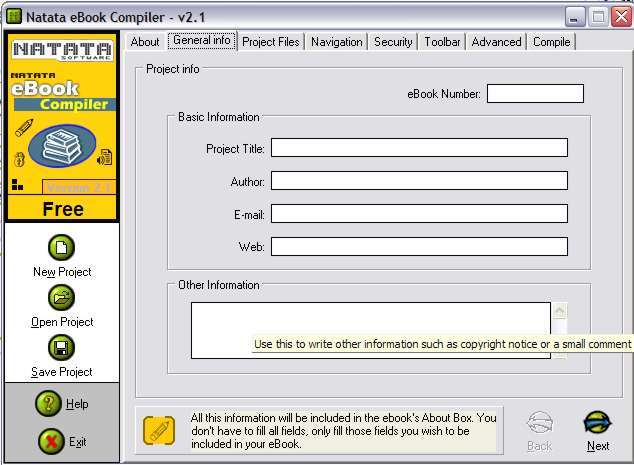
Task: Click the red X Exit icon
Action: (x=51, y=441)
